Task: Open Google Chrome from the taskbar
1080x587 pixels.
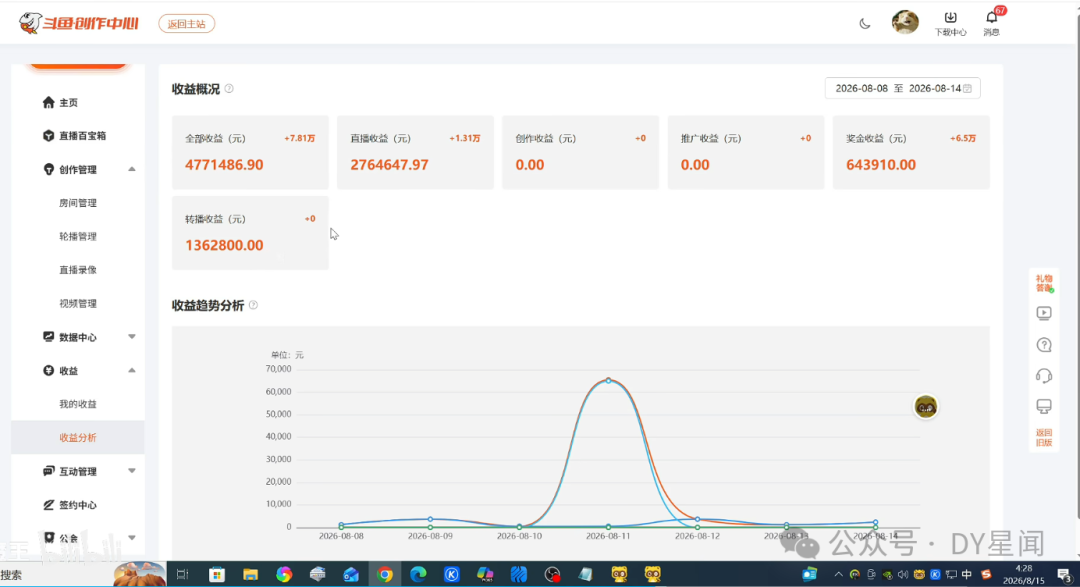Action: click(384, 574)
